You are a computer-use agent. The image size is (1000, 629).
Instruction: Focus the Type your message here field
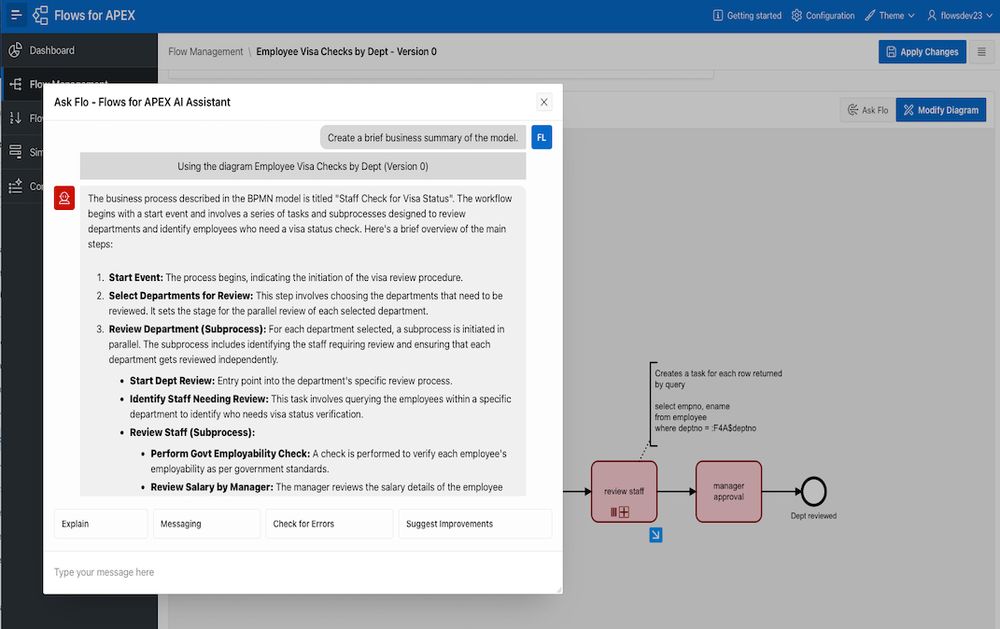pyautogui.click(x=303, y=572)
